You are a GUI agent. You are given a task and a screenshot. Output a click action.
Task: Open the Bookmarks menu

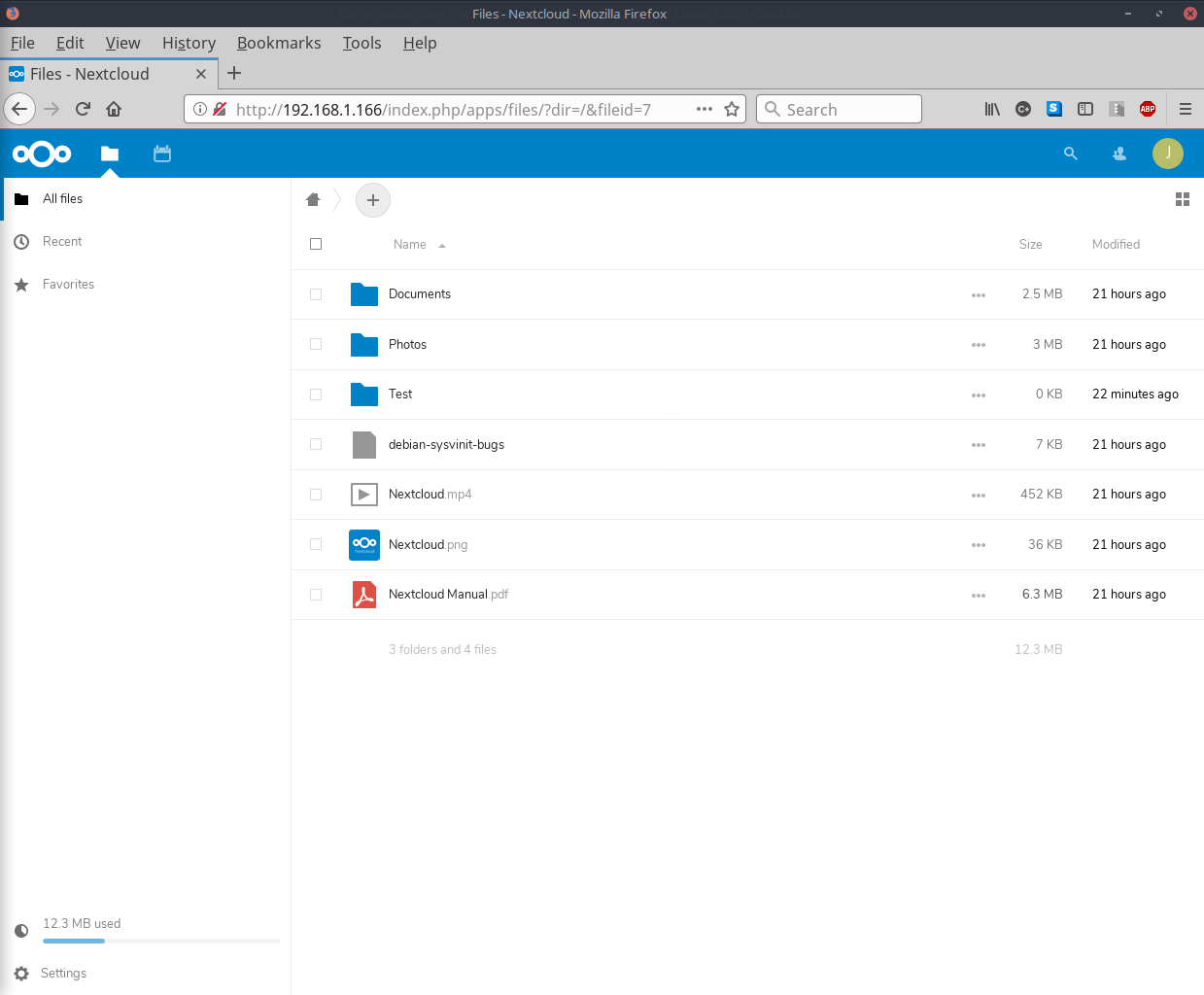(x=279, y=43)
